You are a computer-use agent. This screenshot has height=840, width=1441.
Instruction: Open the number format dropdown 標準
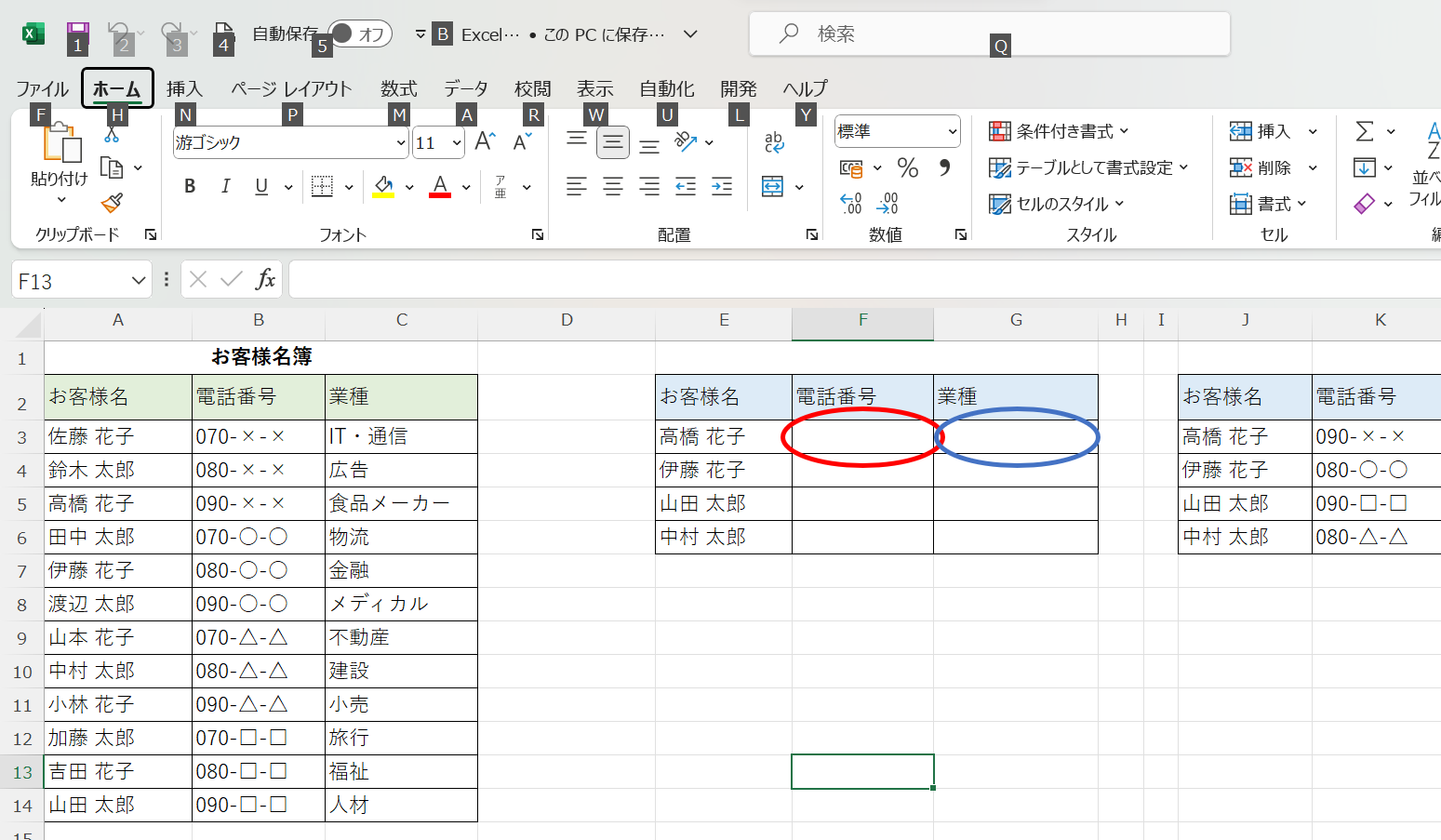(953, 131)
